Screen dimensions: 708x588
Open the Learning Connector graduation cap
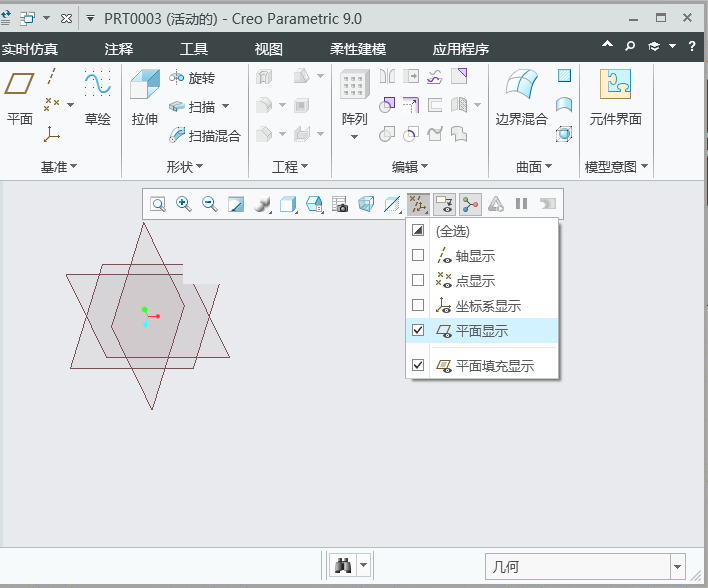654,46
